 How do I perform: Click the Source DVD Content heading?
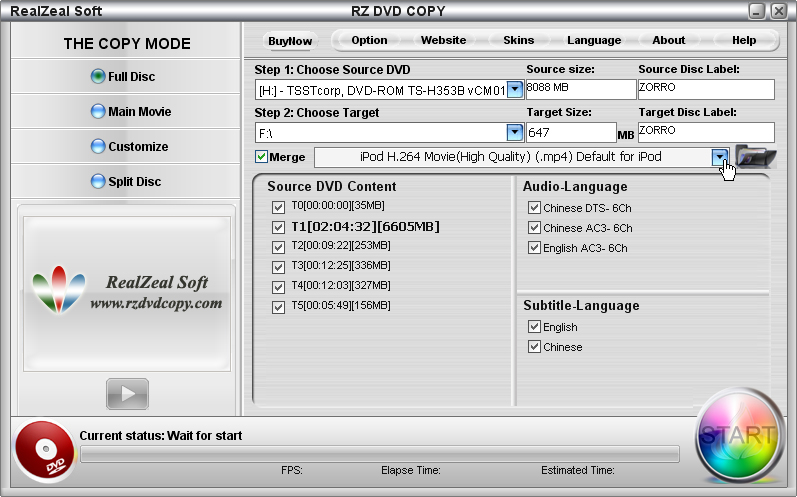(x=332, y=187)
